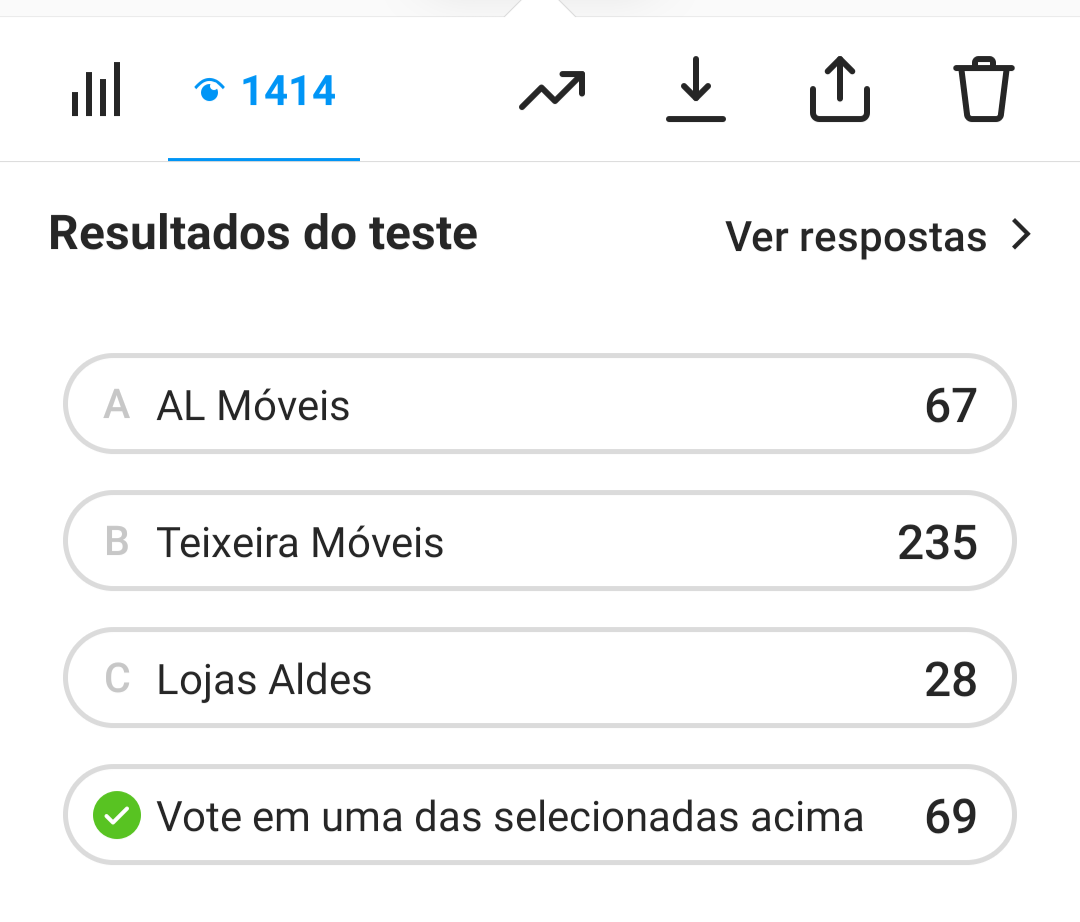Open the insights bar chart tab
Screen dimensions: 1080x922
(96, 89)
